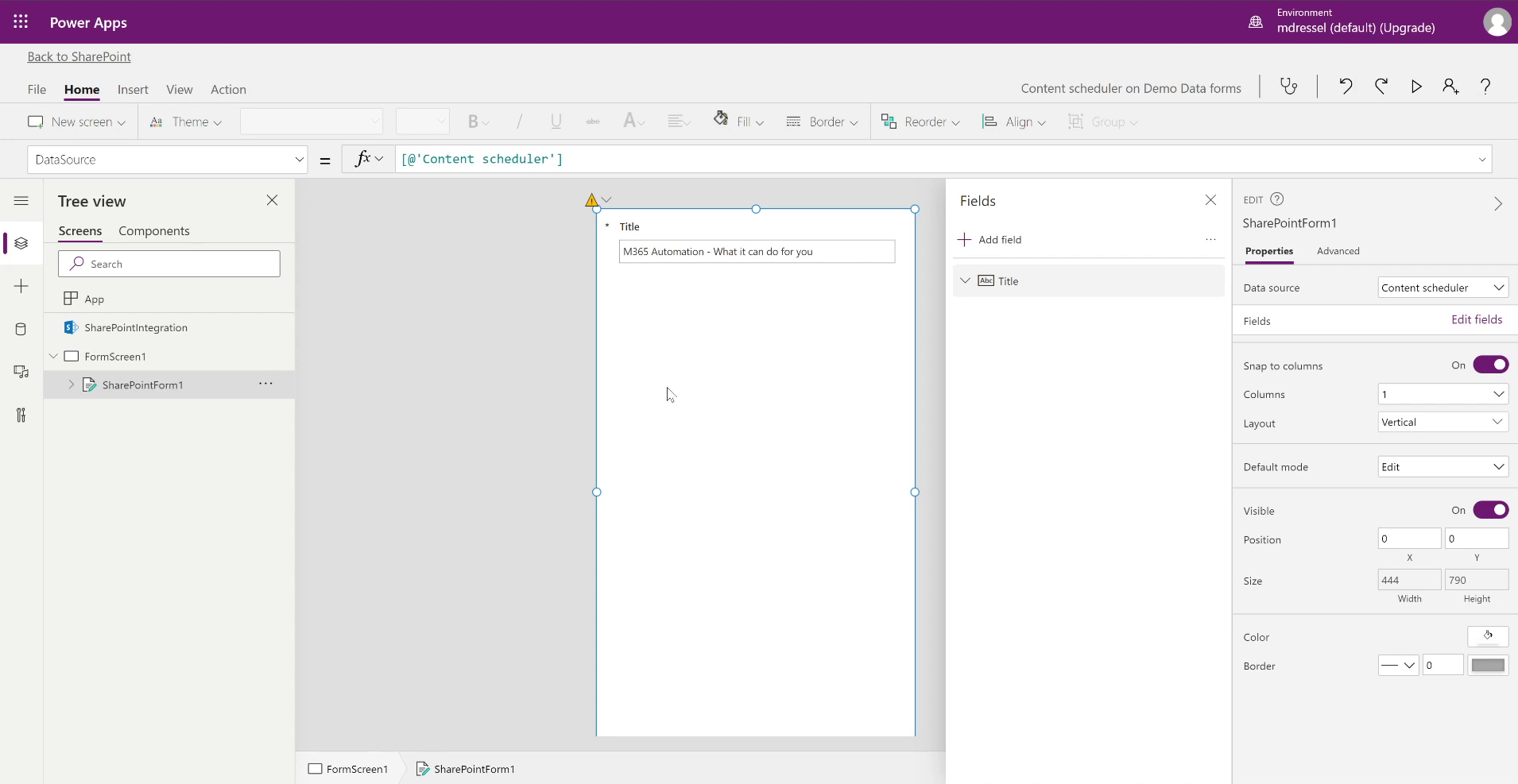Open the Share user icon
The width and height of the screenshot is (1518, 784).
point(1450,87)
